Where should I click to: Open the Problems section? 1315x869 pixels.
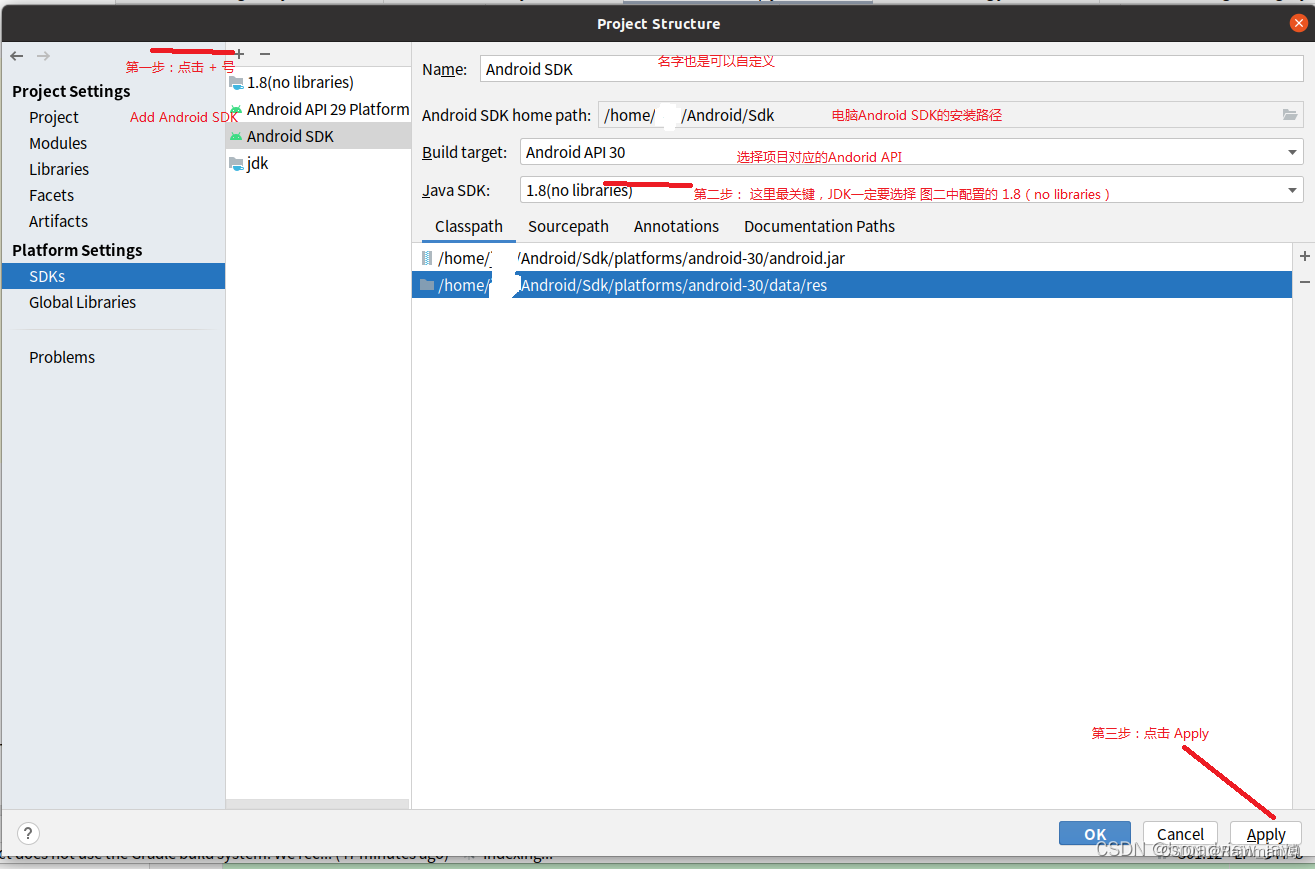[x=62, y=357]
